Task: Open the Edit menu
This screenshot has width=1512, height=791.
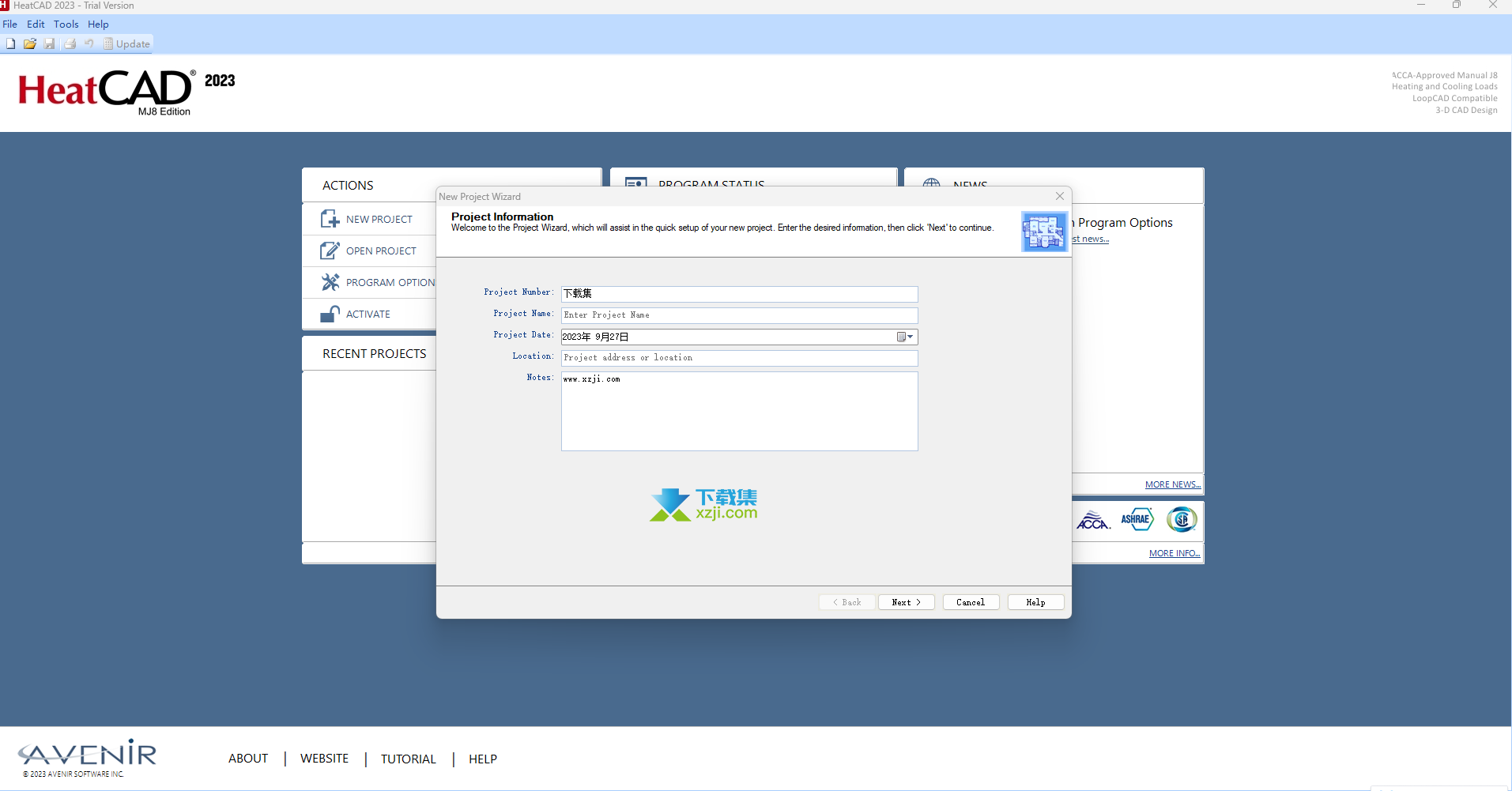Action: point(36,24)
